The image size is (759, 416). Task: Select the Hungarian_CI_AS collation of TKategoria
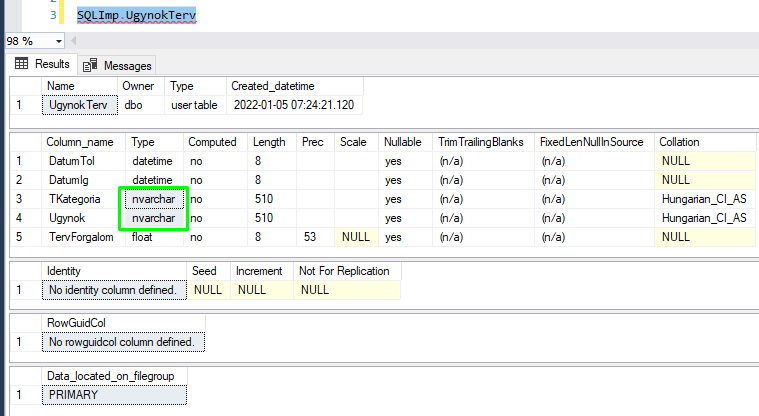(705, 199)
